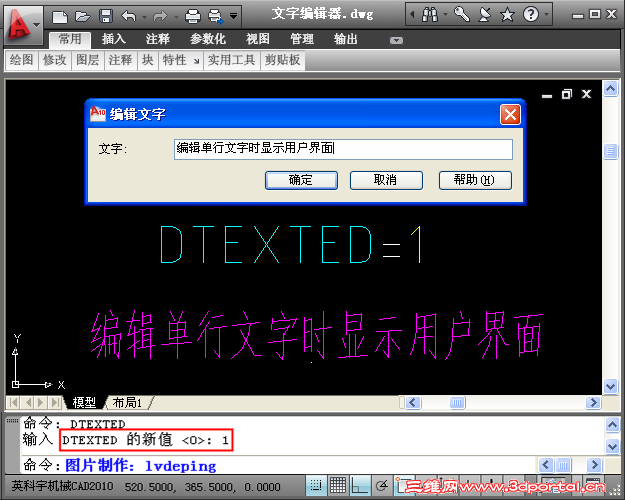Click the New file icon

point(60,17)
